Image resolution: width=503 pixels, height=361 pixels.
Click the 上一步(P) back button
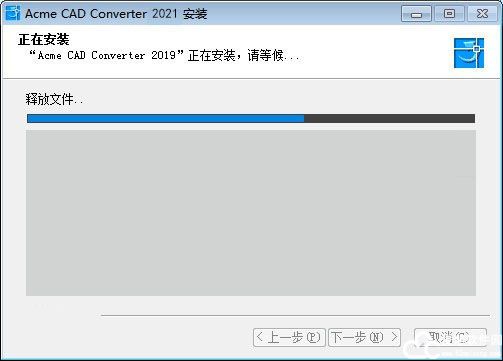point(289,337)
